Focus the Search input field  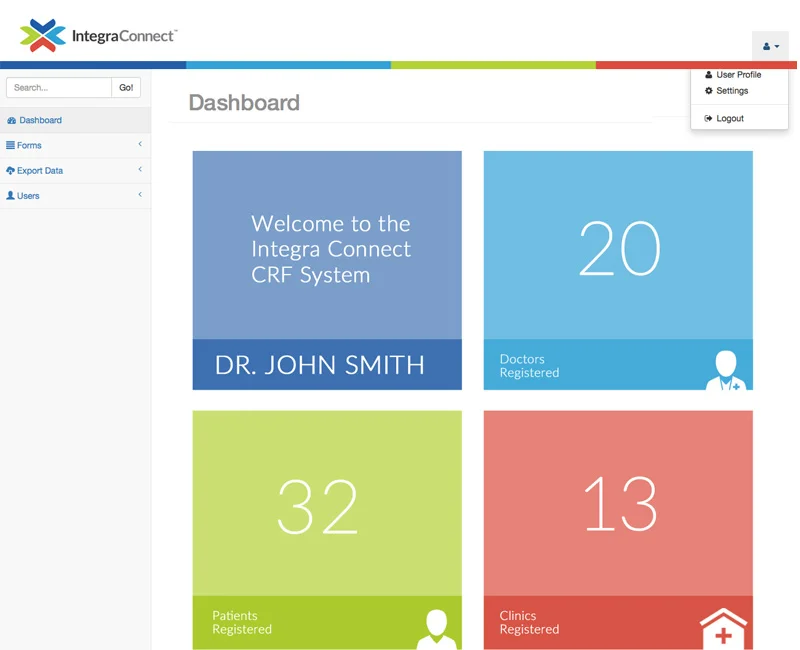click(x=59, y=87)
